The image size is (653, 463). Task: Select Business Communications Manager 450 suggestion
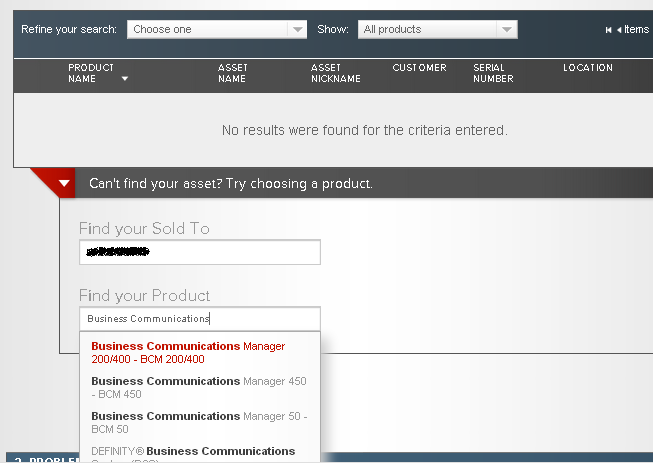pyautogui.click(x=200, y=388)
